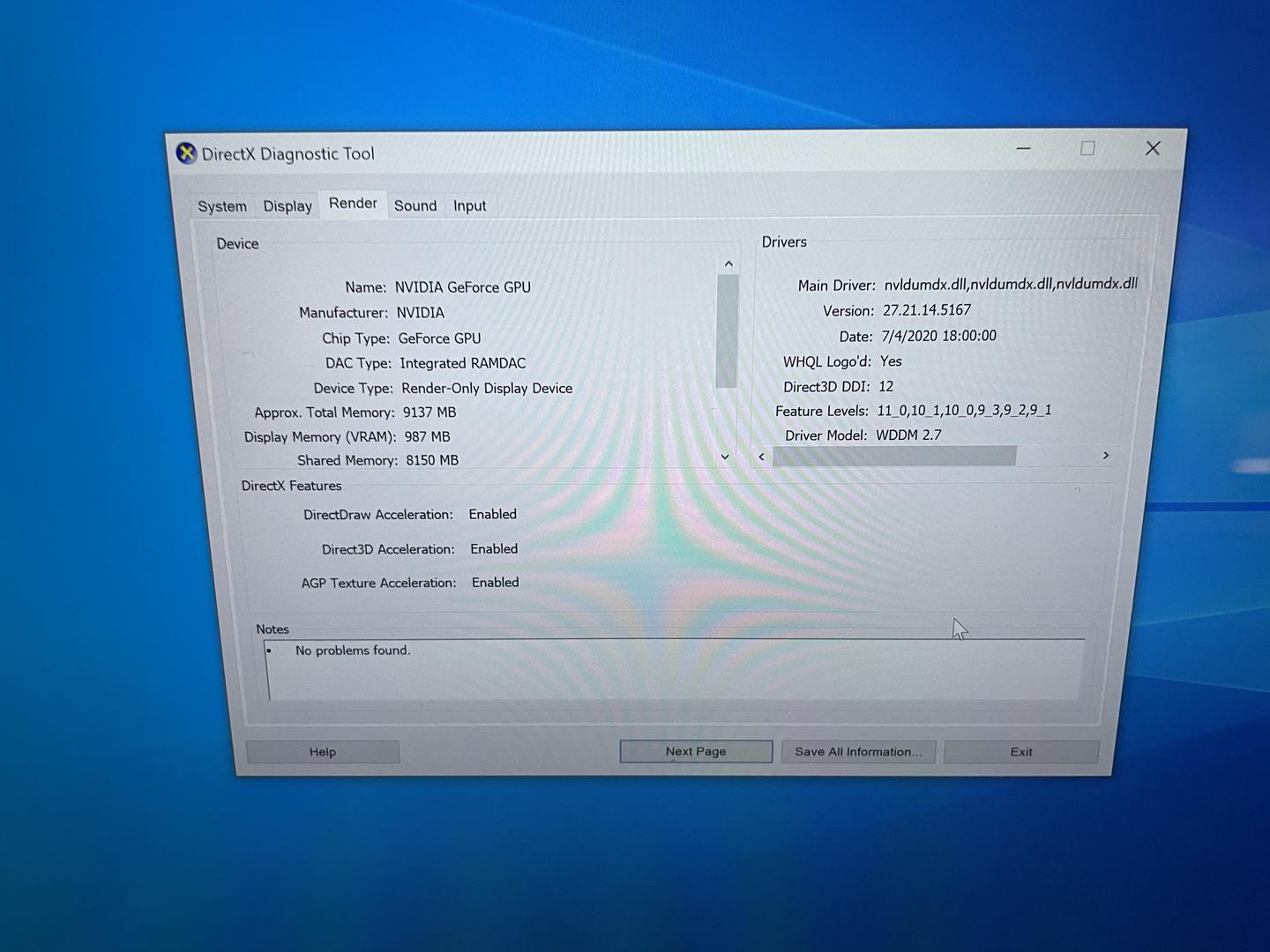Select the Render tab
Image resolution: width=1270 pixels, height=952 pixels.
click(x=353, y=204)
